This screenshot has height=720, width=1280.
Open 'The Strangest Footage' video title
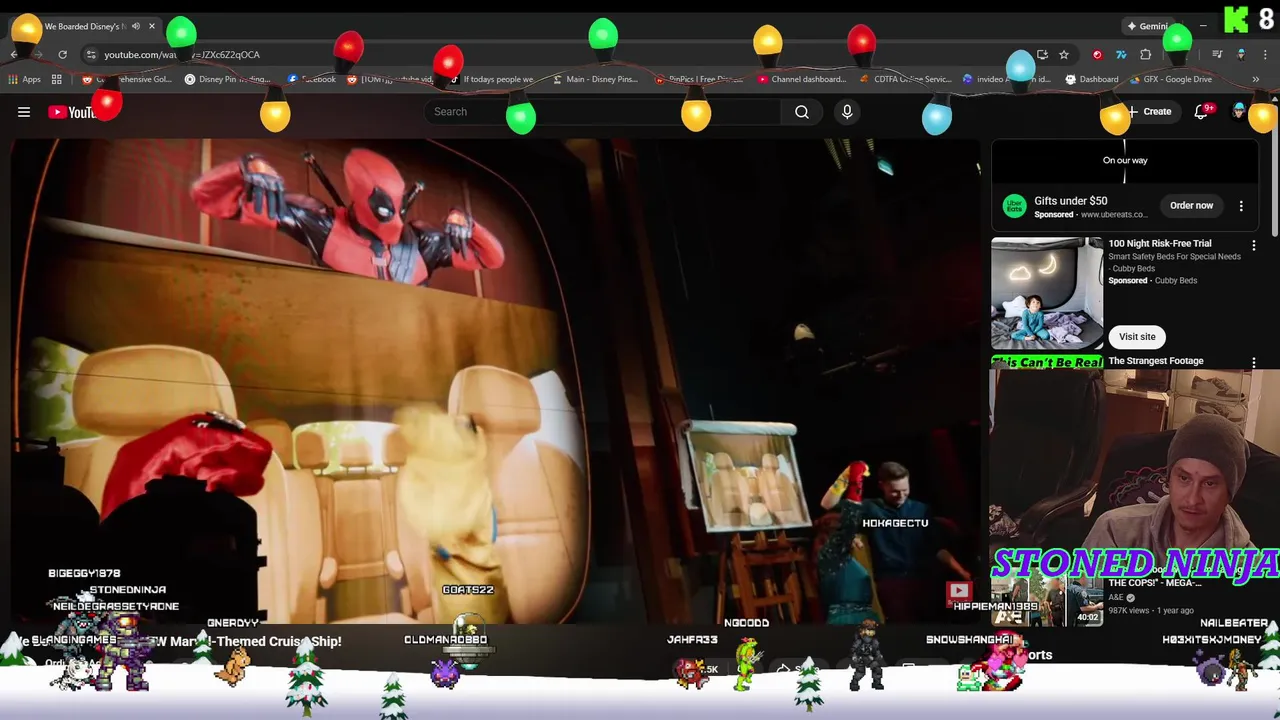tap(1155, 361)
